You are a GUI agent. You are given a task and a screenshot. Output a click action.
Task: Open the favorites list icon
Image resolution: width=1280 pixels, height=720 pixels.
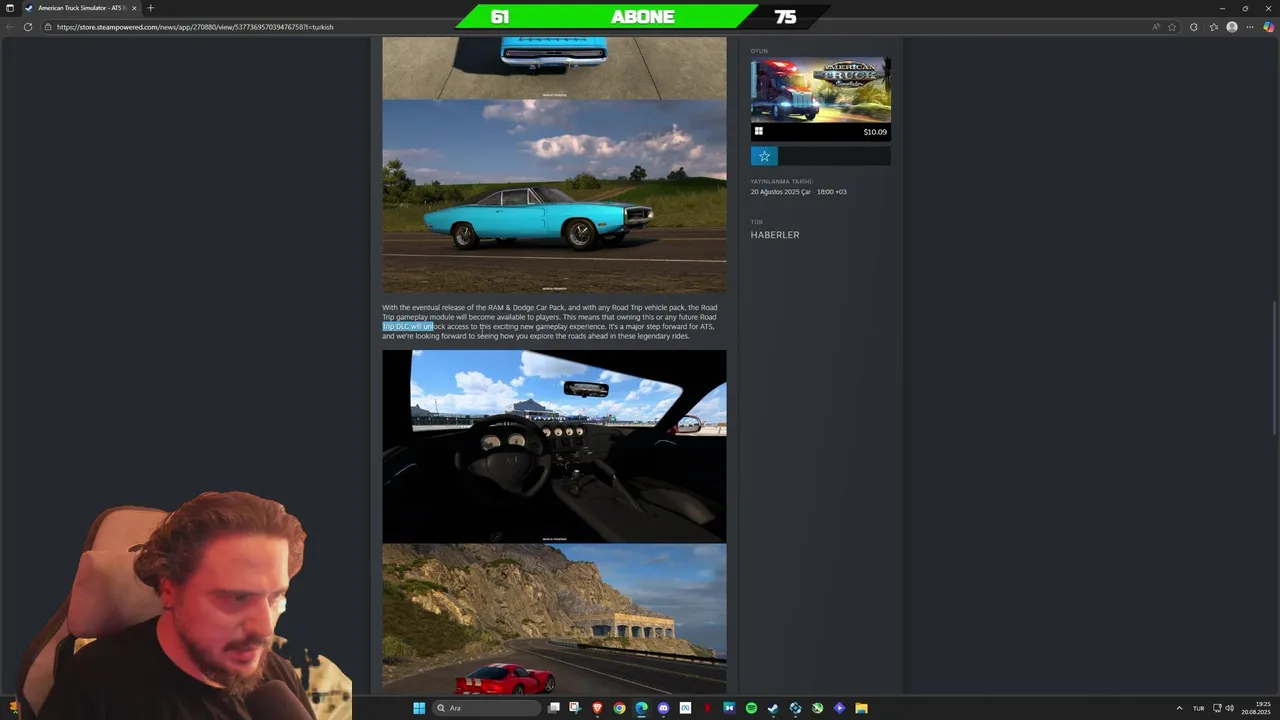pos(1214,27)
